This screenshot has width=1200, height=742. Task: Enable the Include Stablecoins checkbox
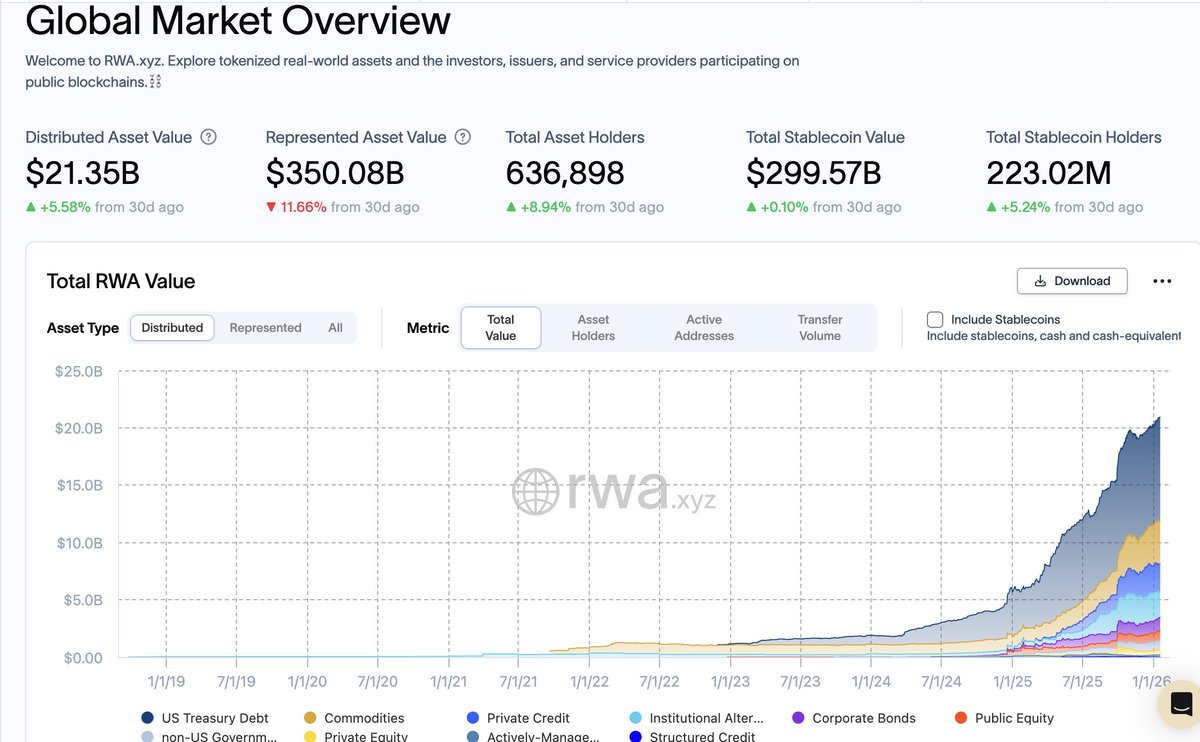point(935,320)
